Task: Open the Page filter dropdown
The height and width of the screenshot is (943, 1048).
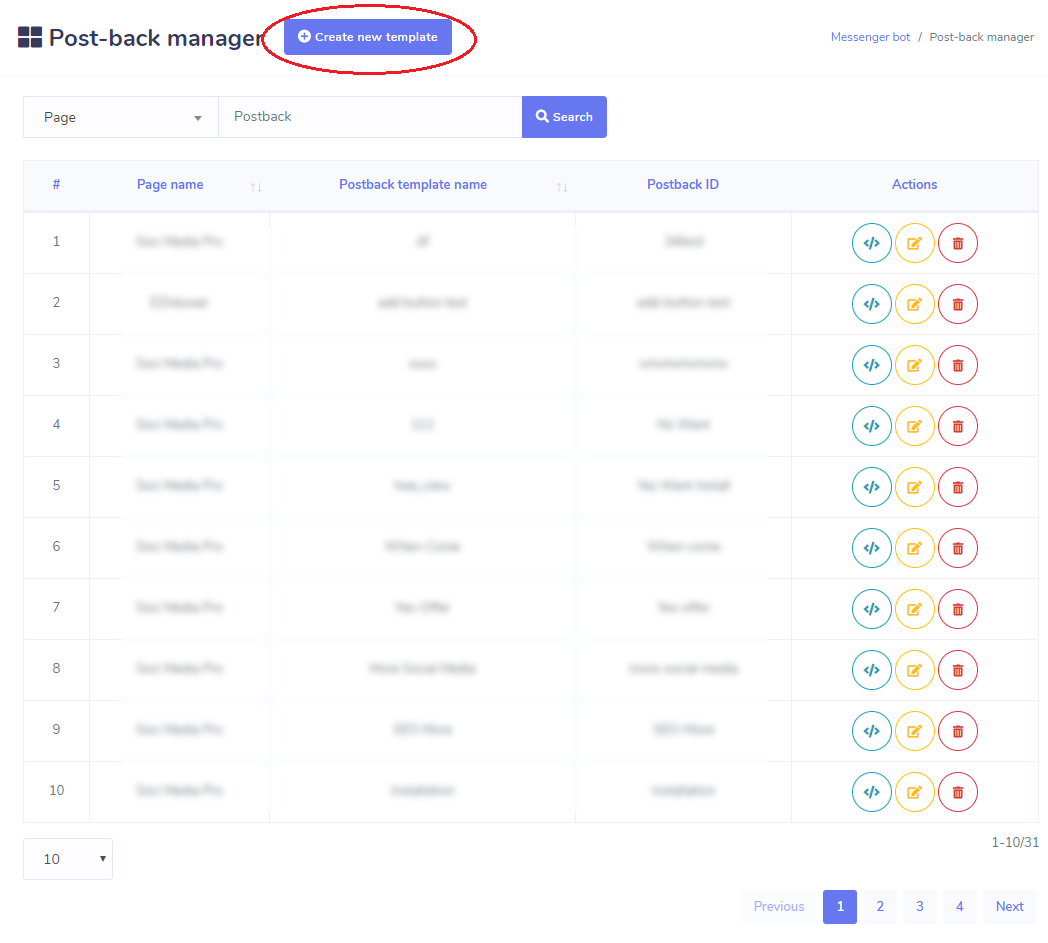Action: 119,117
